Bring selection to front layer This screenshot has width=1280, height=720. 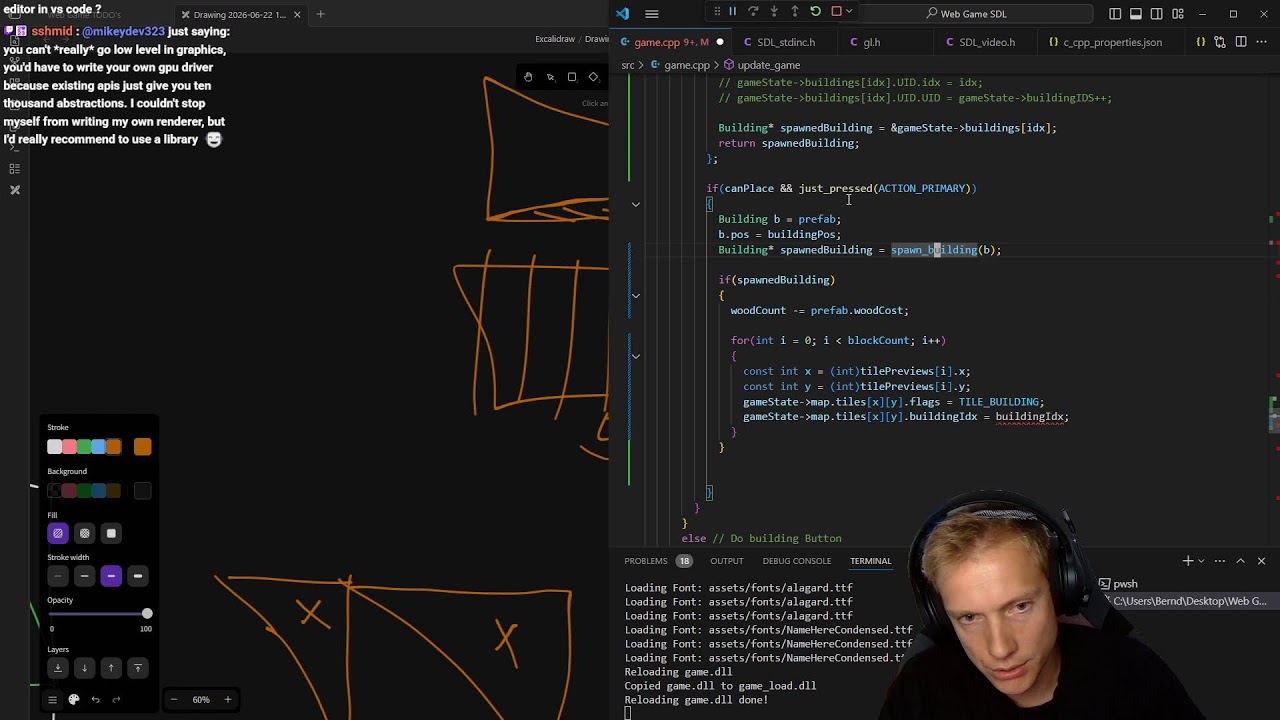(138, 667)
